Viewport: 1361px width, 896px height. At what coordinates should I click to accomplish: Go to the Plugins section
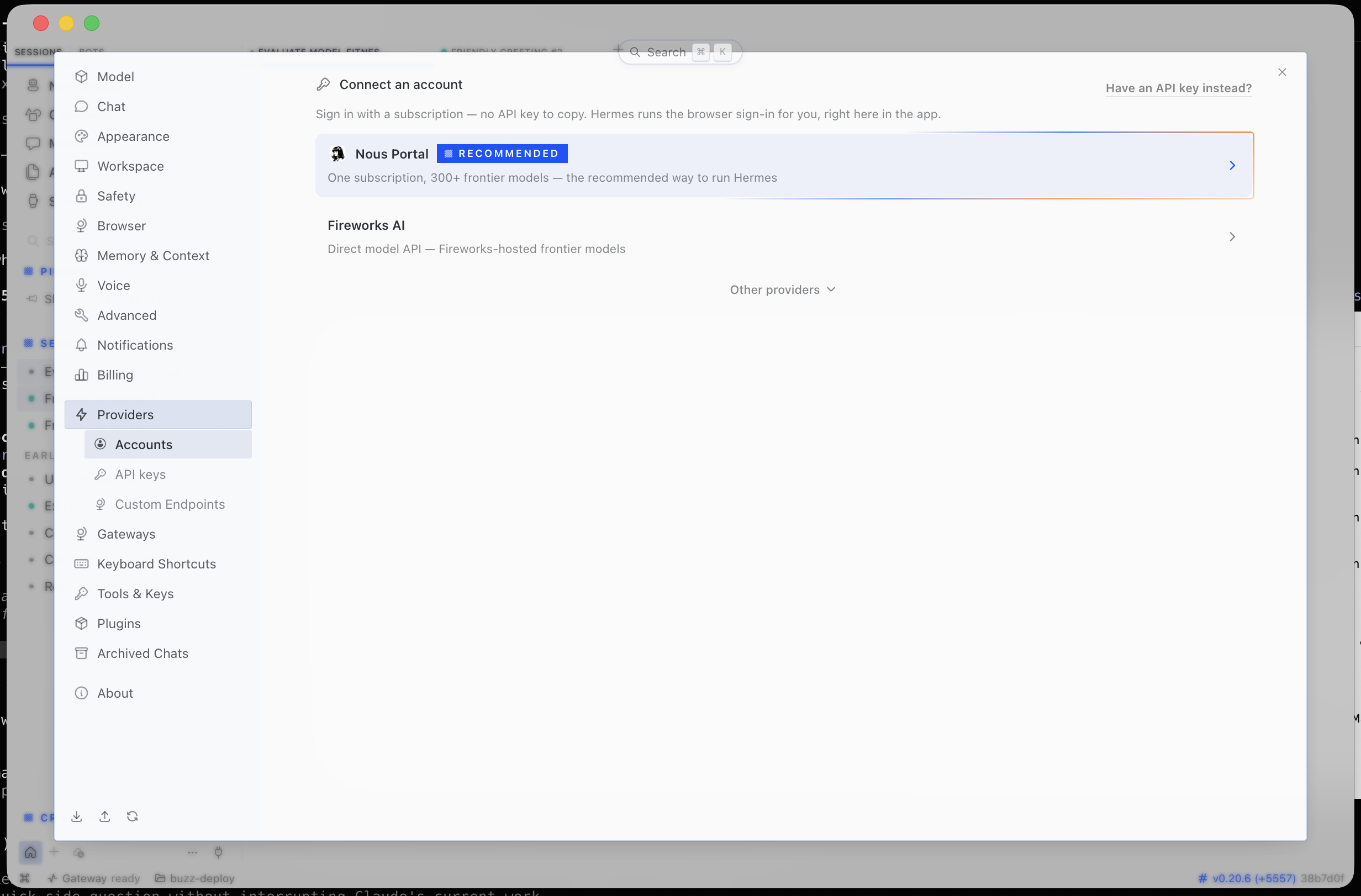158,623
